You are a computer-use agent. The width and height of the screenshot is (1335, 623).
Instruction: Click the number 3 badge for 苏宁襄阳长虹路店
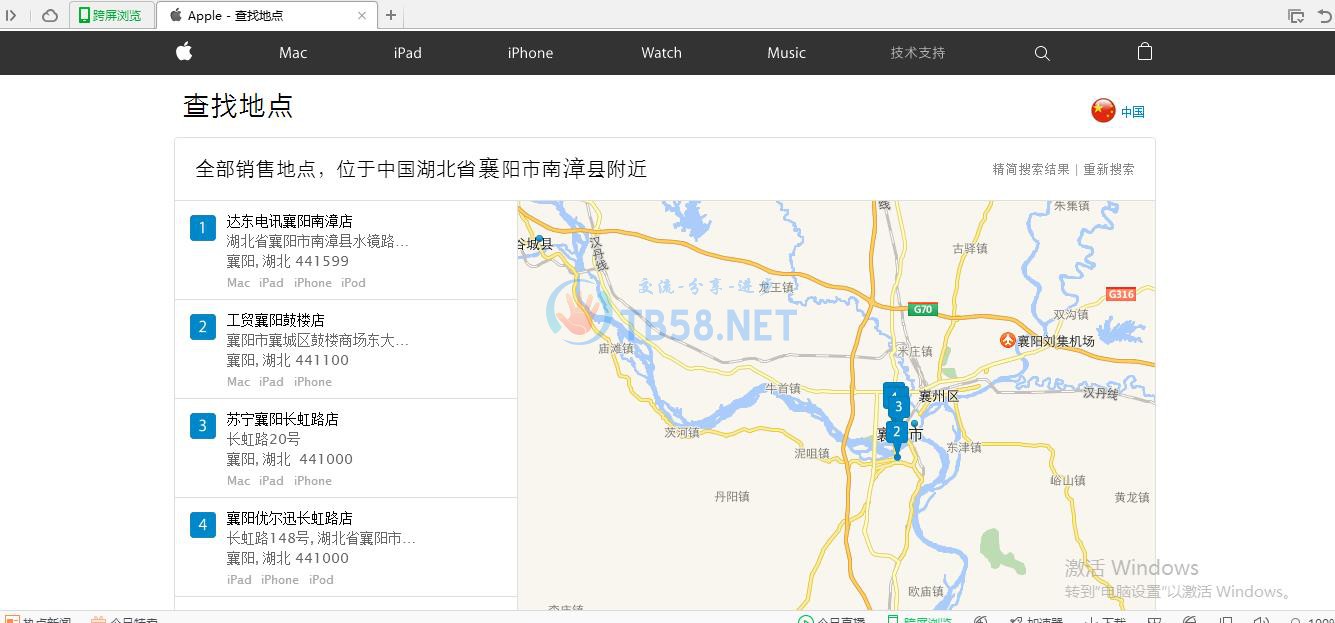(202, 426)
